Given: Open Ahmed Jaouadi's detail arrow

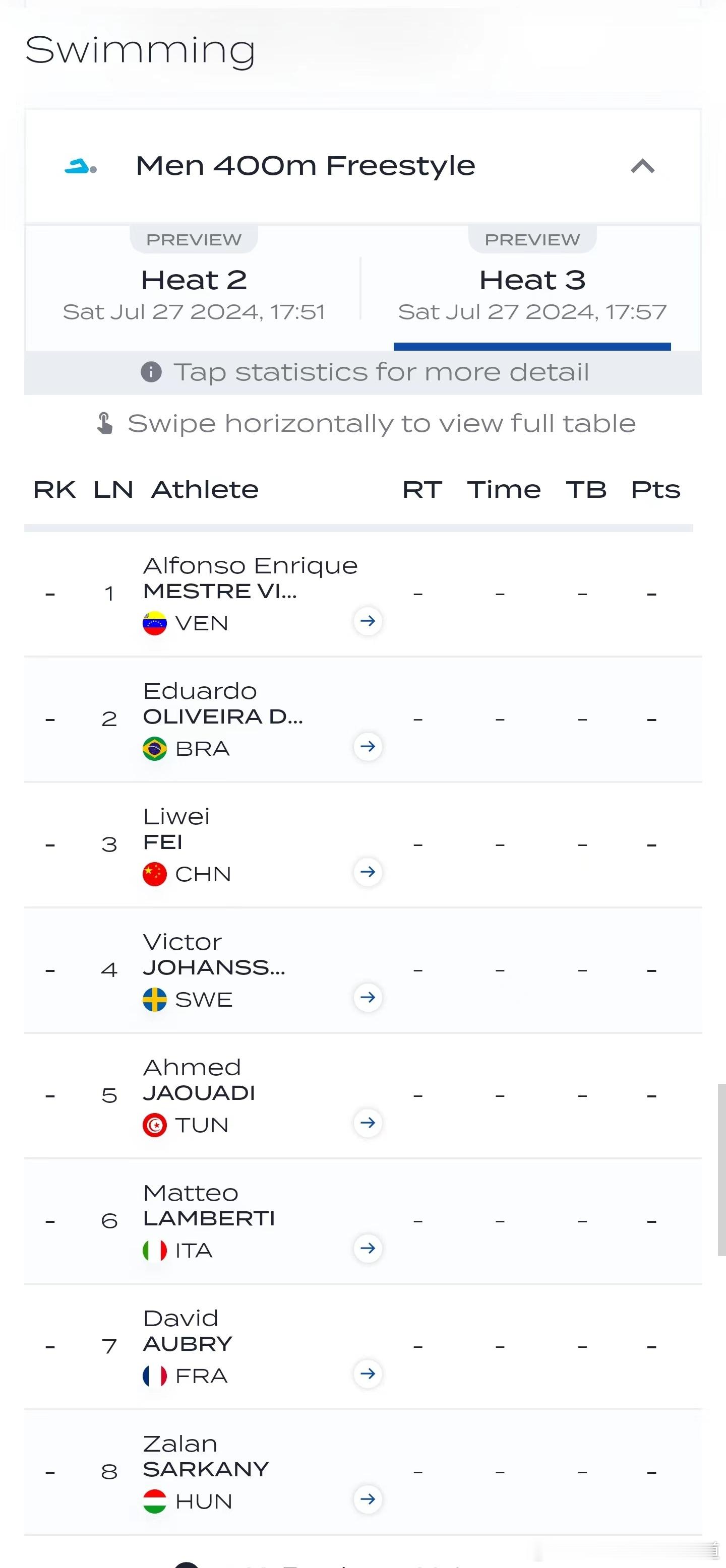Looking at the screenshot, I should [368, 1123].
